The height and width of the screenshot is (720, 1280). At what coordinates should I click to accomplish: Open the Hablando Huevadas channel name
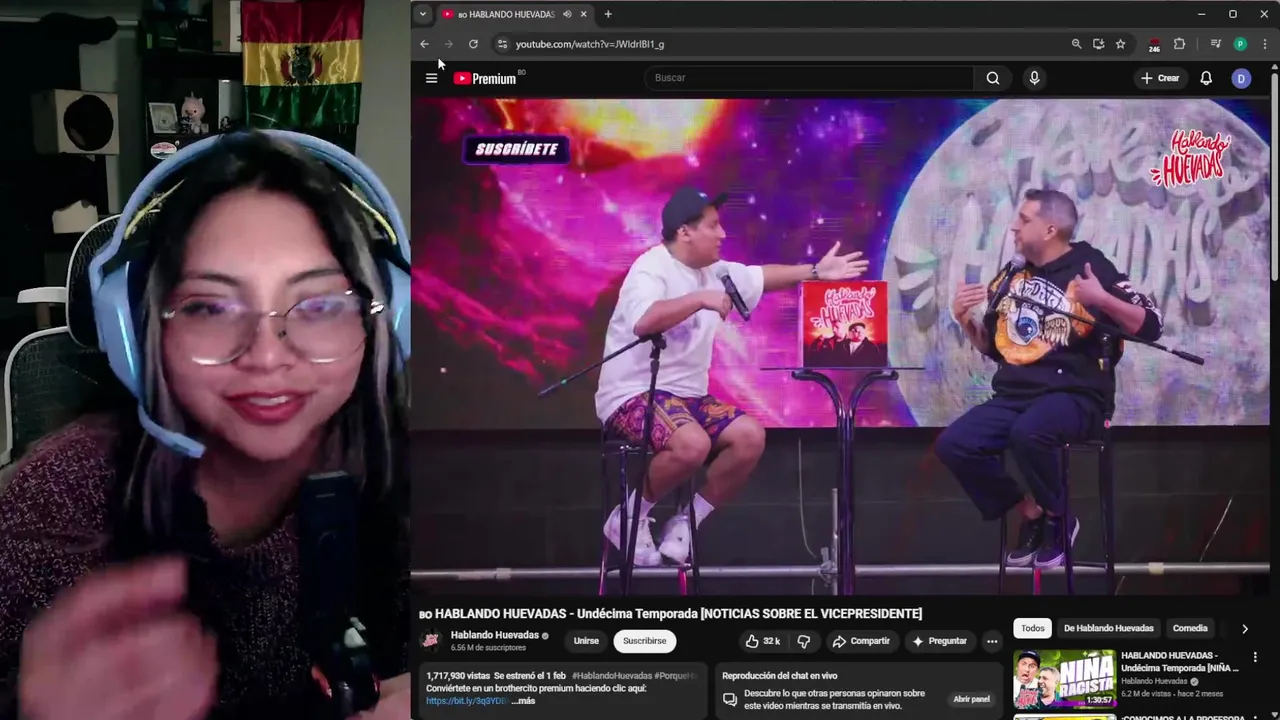pyautogui.click(x=494, y=635)
